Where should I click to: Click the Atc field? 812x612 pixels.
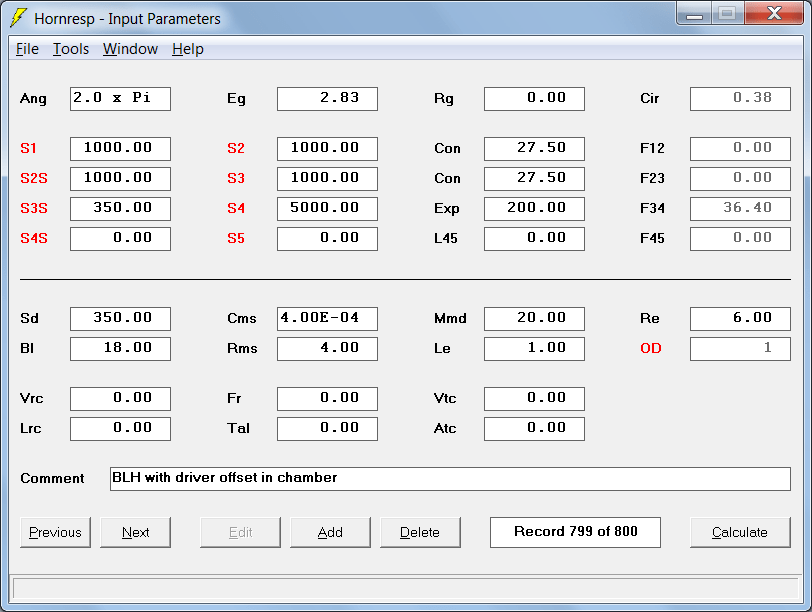click(x=534, y=429)
